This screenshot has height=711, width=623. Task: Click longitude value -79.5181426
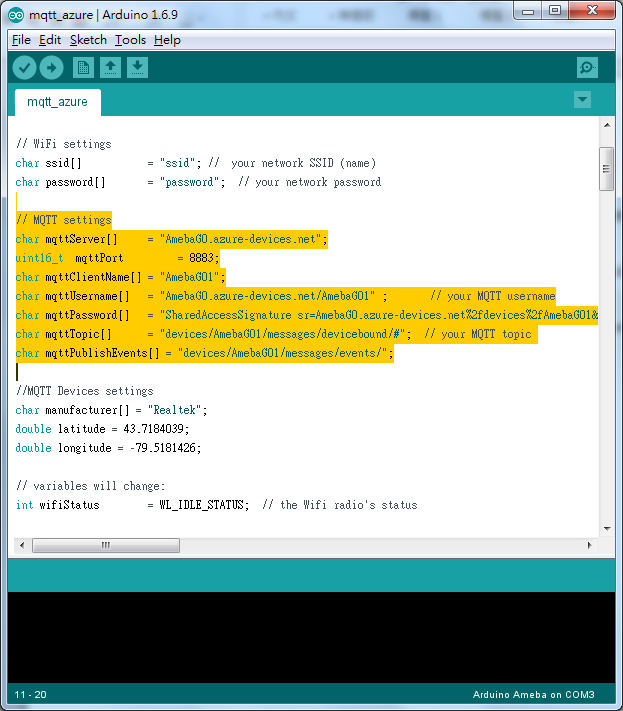tap(162, 448)
